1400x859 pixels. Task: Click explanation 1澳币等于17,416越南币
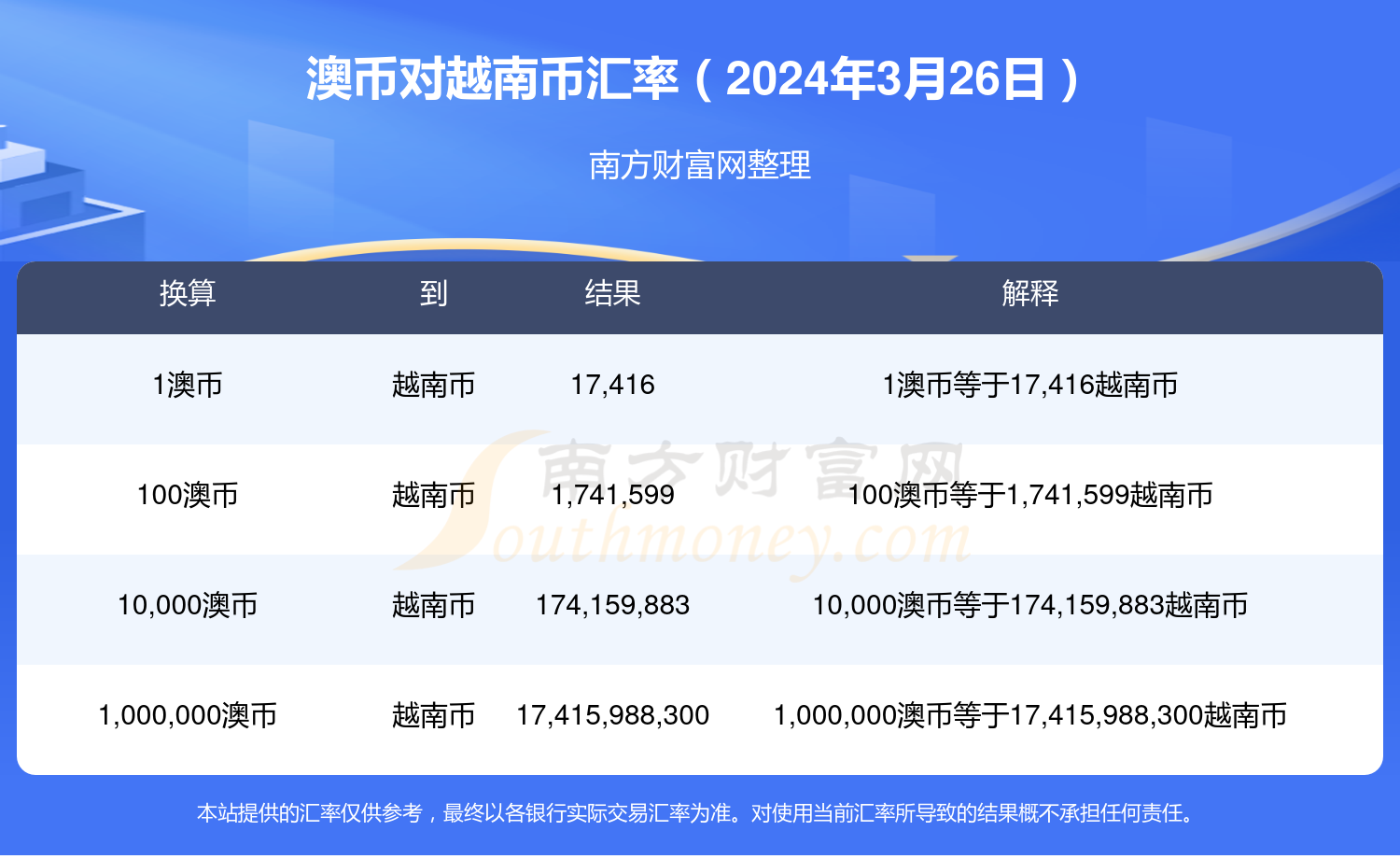(x=1030, y=385)
